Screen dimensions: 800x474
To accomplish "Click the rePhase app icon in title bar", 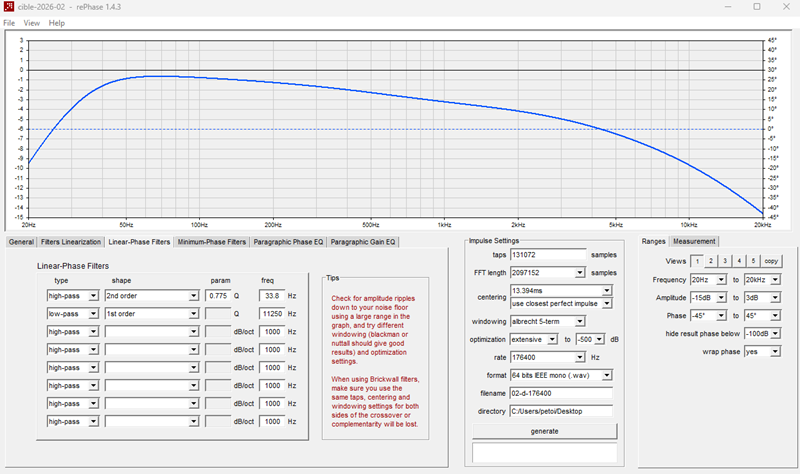I will coord(8,7).
